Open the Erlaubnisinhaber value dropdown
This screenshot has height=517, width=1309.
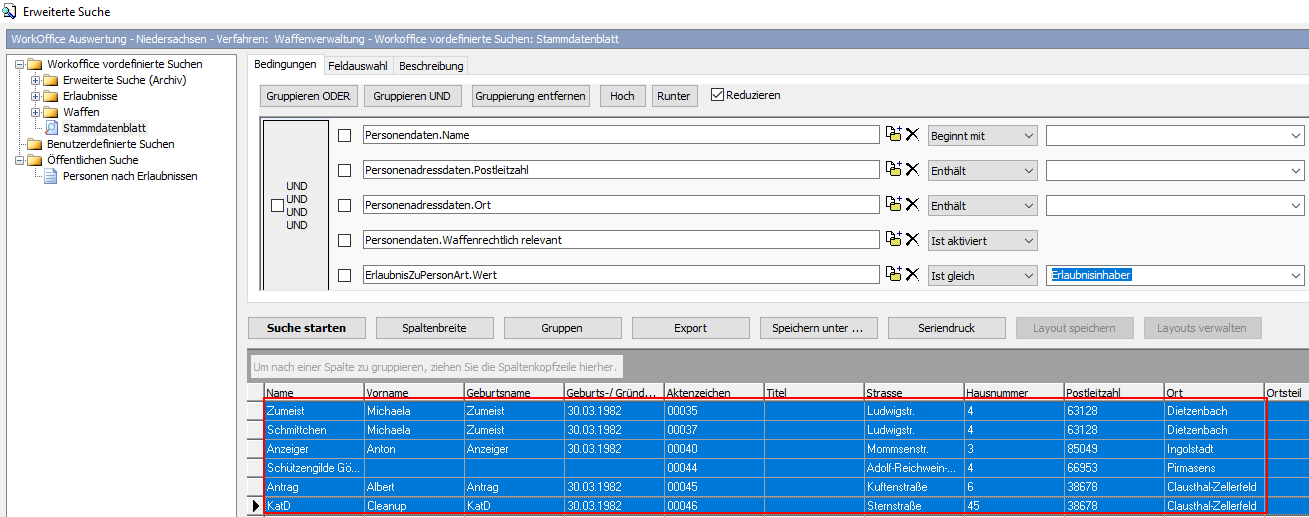(1296, 275)
